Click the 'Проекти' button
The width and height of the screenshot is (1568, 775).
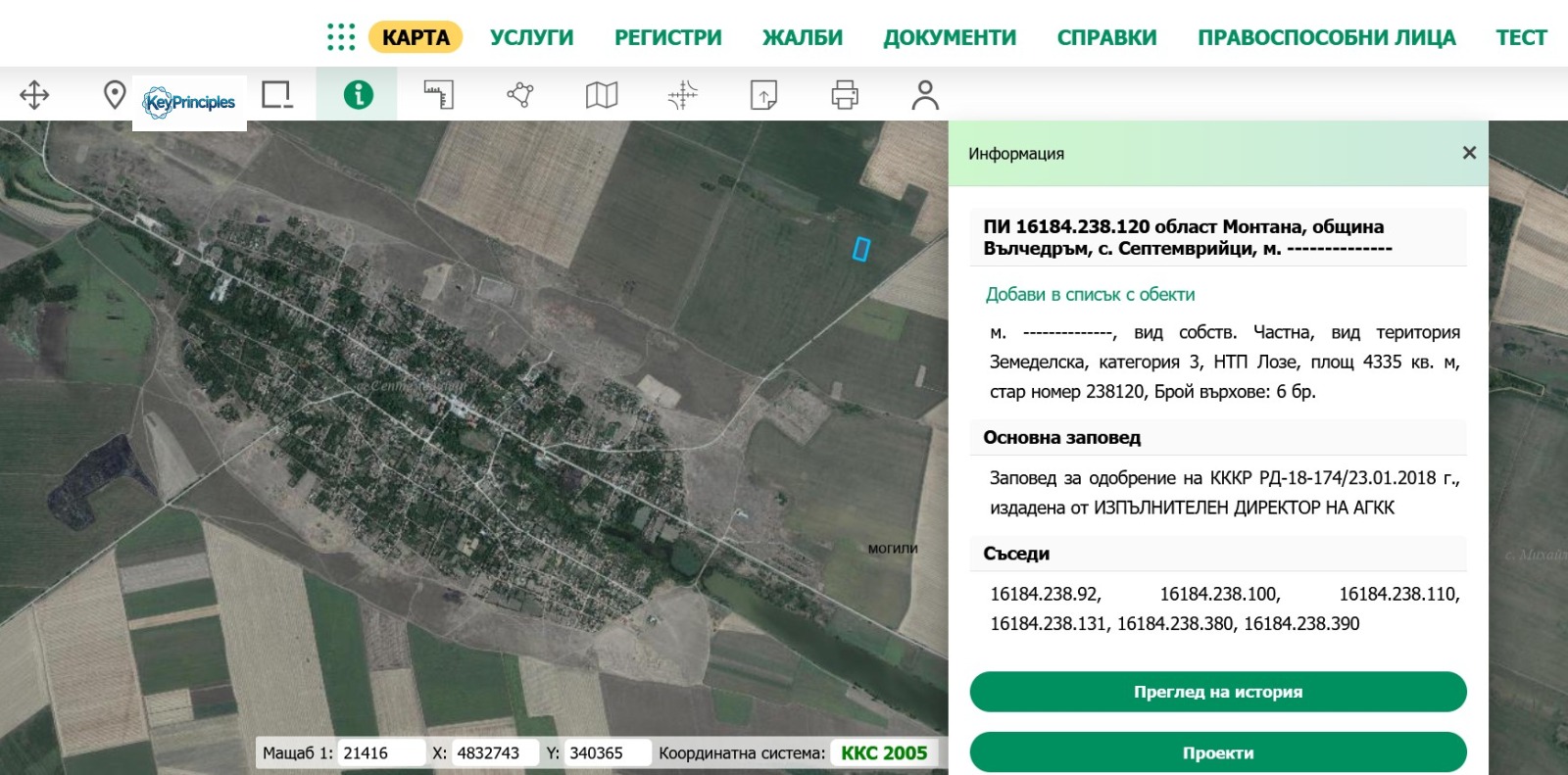click(1218, 752)
